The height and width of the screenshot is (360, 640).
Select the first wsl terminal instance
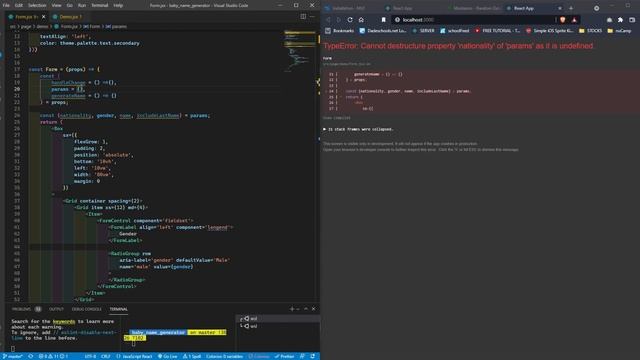pyautogui.click(x=278, y=318)
